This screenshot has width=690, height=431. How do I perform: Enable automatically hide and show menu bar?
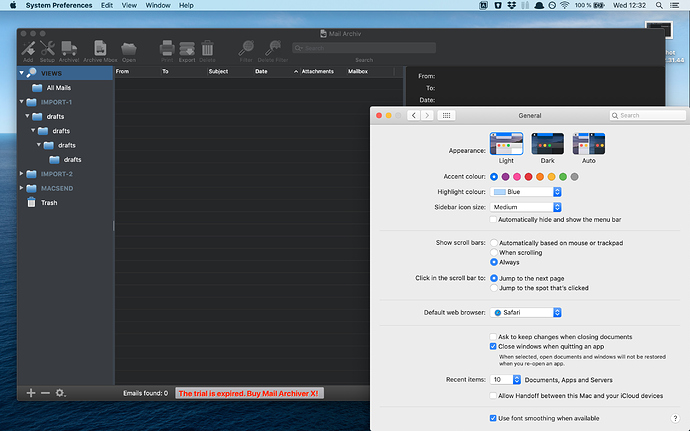493,219
